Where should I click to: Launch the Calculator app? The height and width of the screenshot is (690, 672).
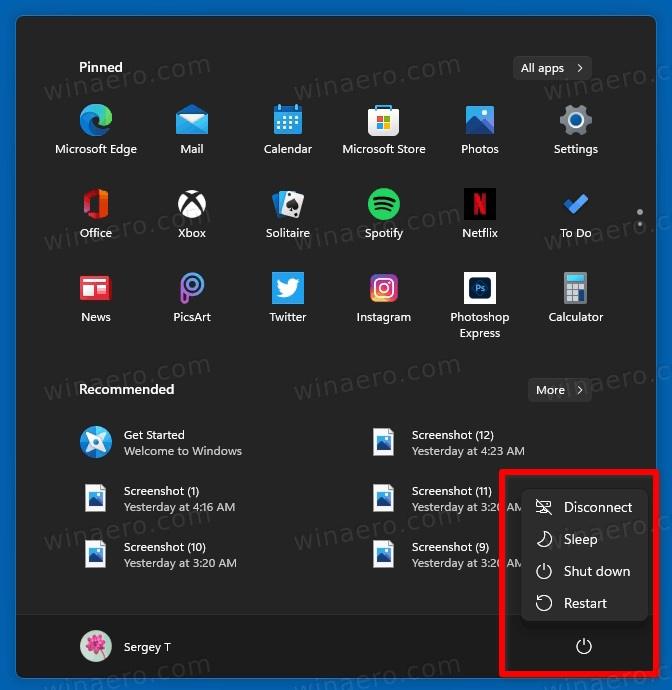tap(576, 290)
